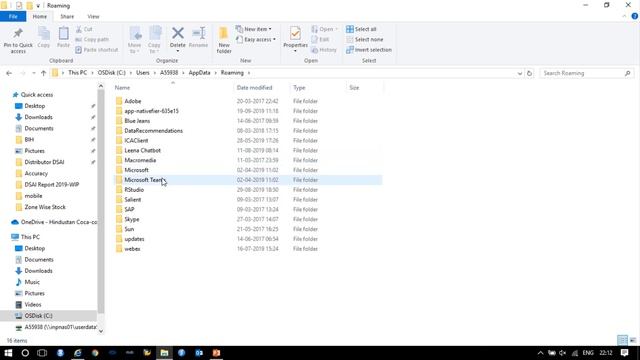
Task: Click Select none in ribbon
Action: click(364, 40)
